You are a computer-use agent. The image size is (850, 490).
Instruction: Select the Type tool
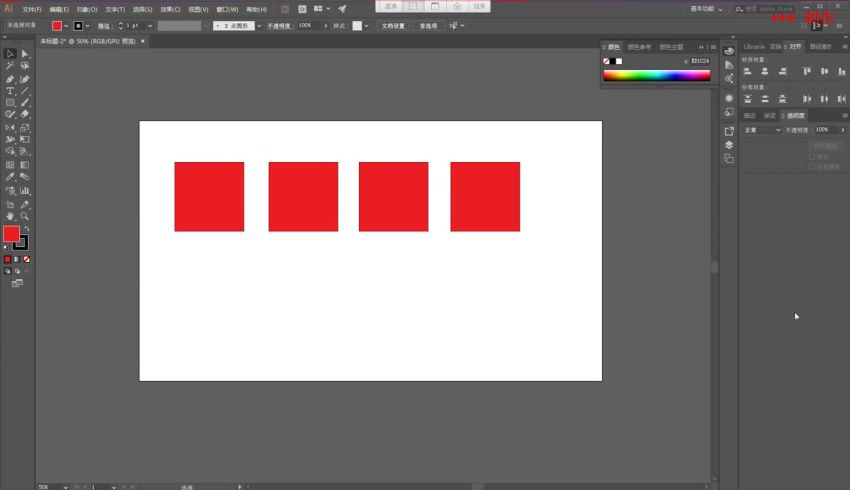tap(10, 91)
